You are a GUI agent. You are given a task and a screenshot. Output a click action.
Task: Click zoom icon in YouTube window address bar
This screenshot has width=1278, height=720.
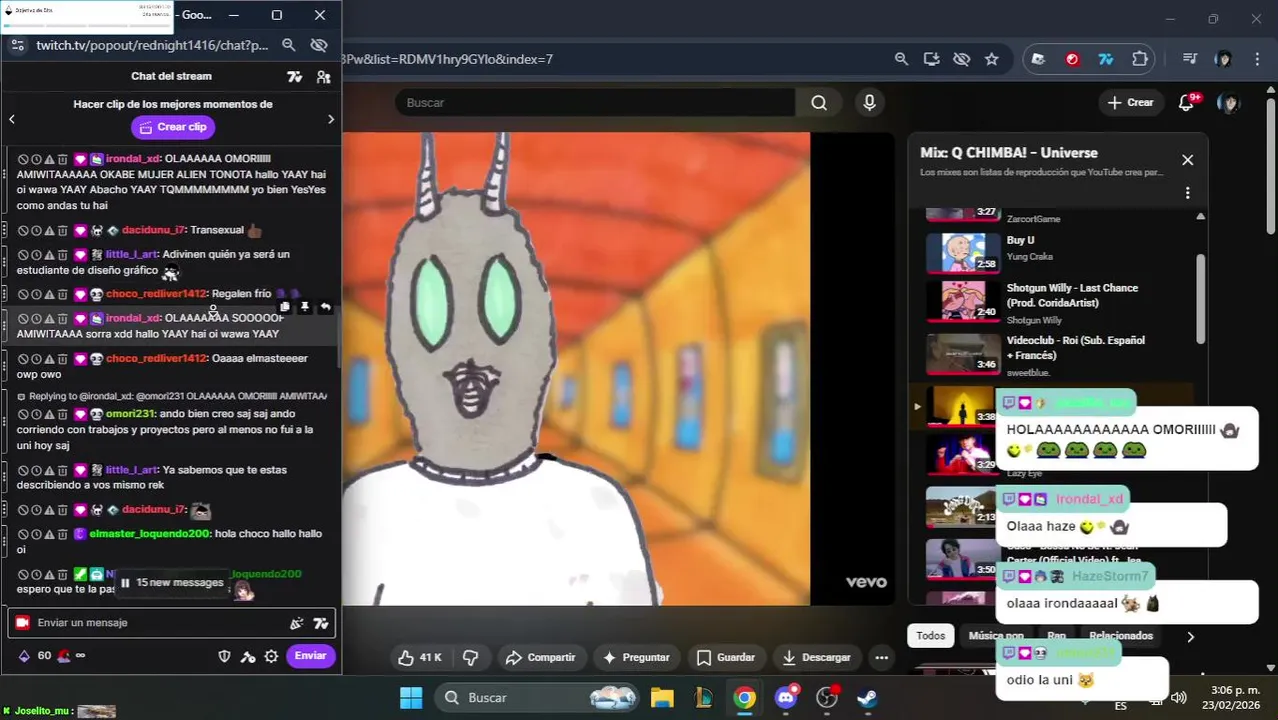tap(901, 59)
